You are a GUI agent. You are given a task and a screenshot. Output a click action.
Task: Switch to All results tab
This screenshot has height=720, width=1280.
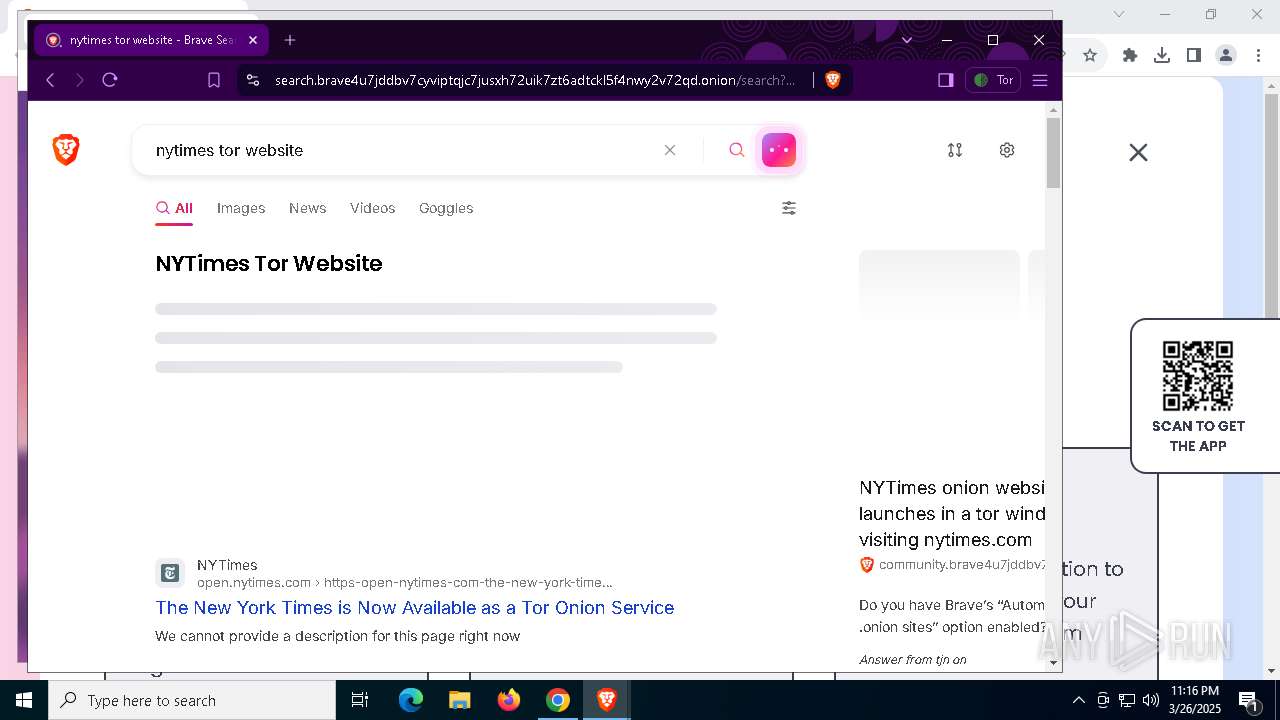174,208
